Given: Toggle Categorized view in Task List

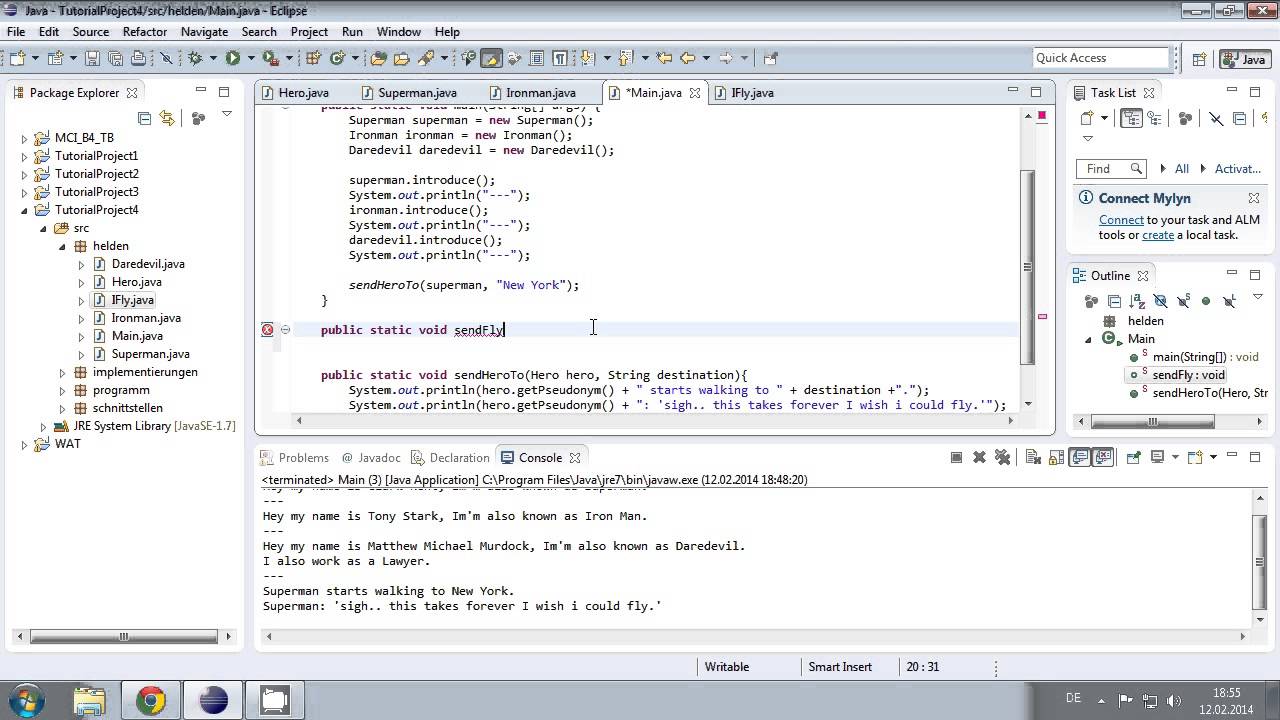Looking at the screenshot, I should click(1131, 118).
